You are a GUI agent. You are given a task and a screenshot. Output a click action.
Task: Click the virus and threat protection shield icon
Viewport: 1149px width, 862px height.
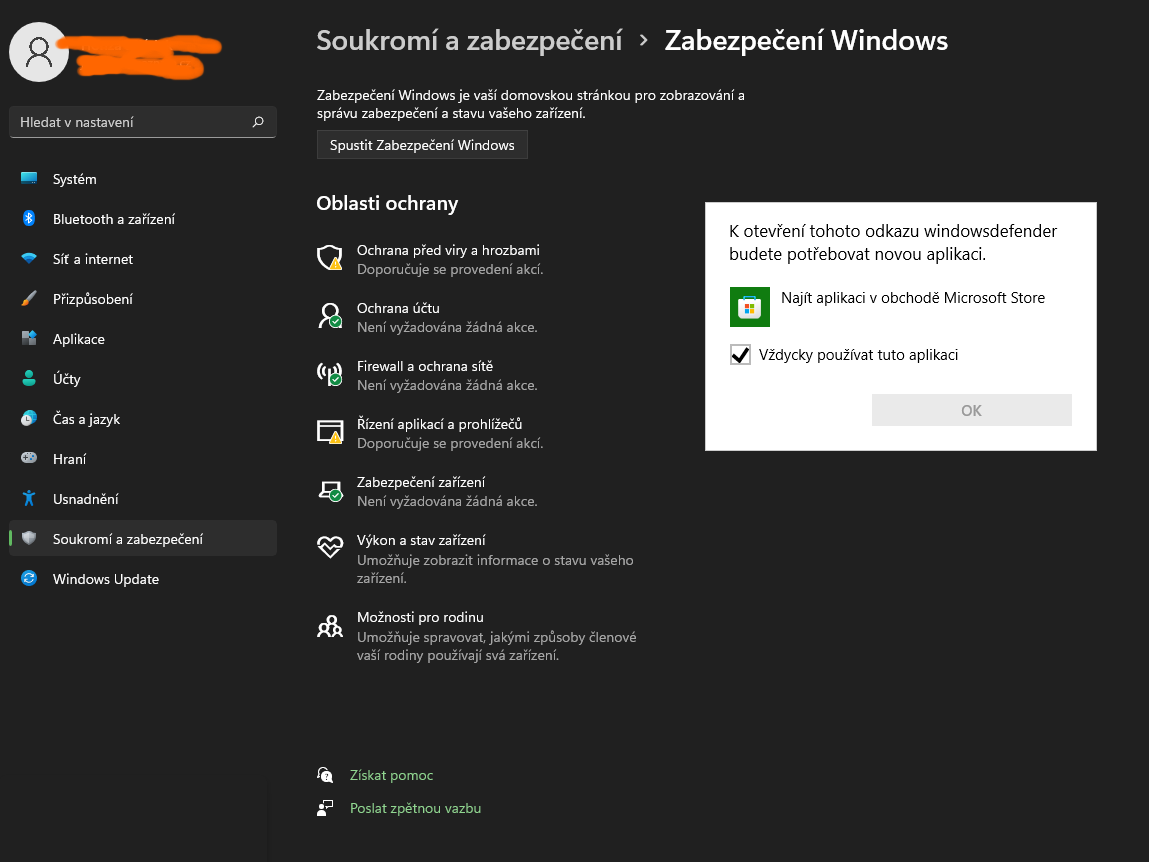pos(329,258)
